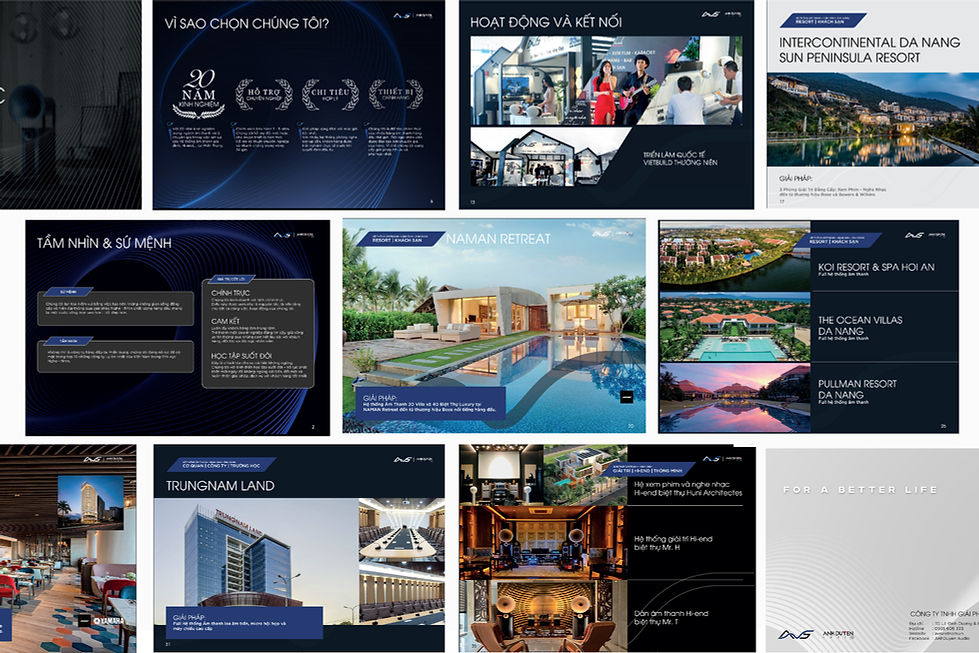Open the 'Vì sao chọn chúng tôi?' slide

[x=298, y=104]
